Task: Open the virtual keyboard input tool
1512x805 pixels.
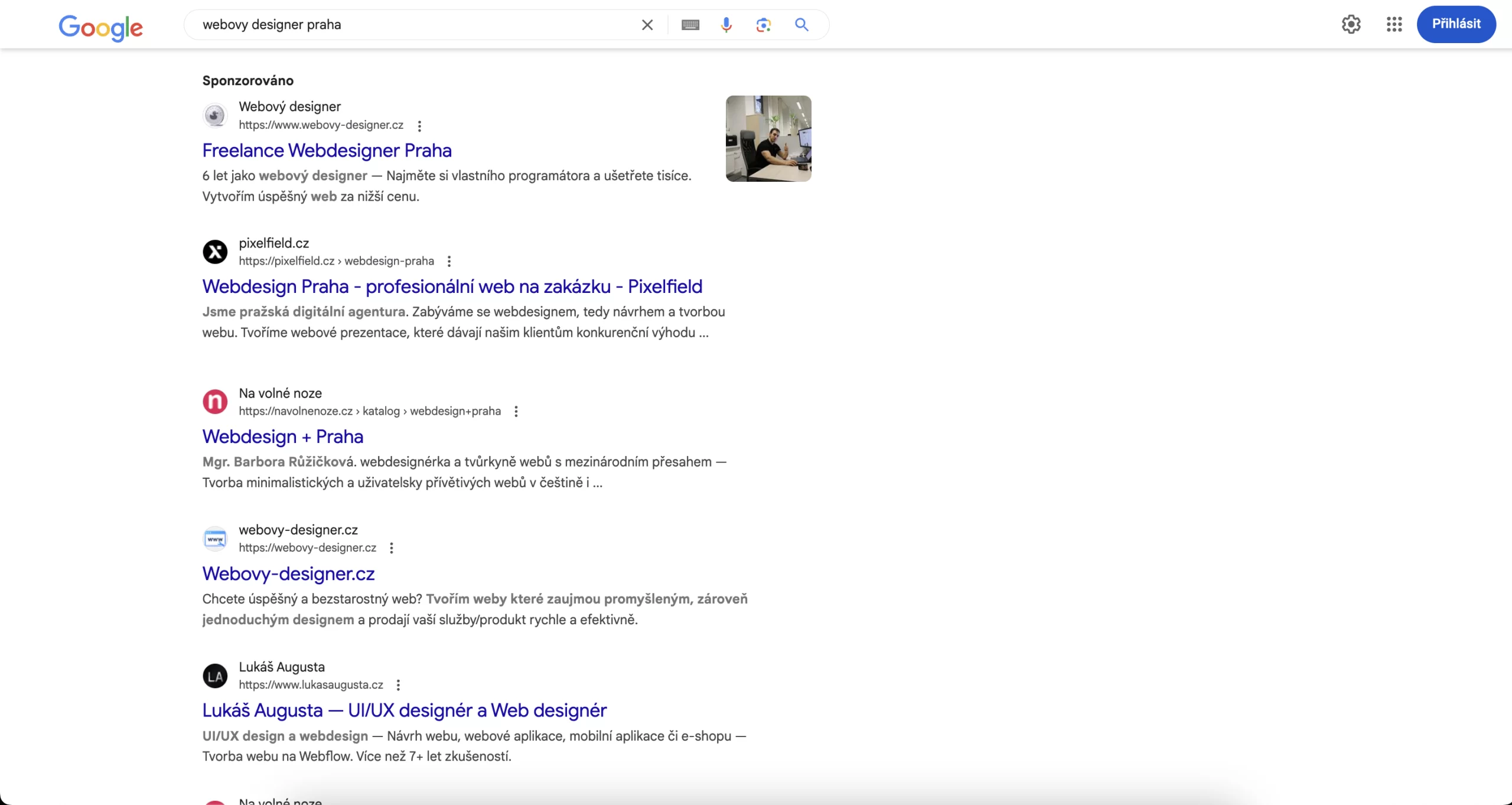Action: pyautogui.click(x=690, y=25)
